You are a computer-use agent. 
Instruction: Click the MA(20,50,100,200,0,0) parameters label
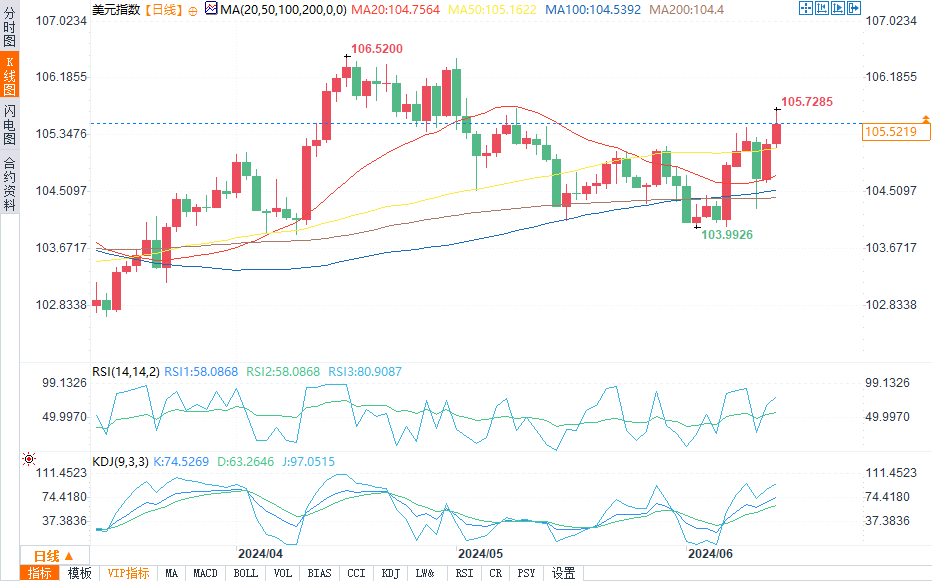[x=284, y=10]
